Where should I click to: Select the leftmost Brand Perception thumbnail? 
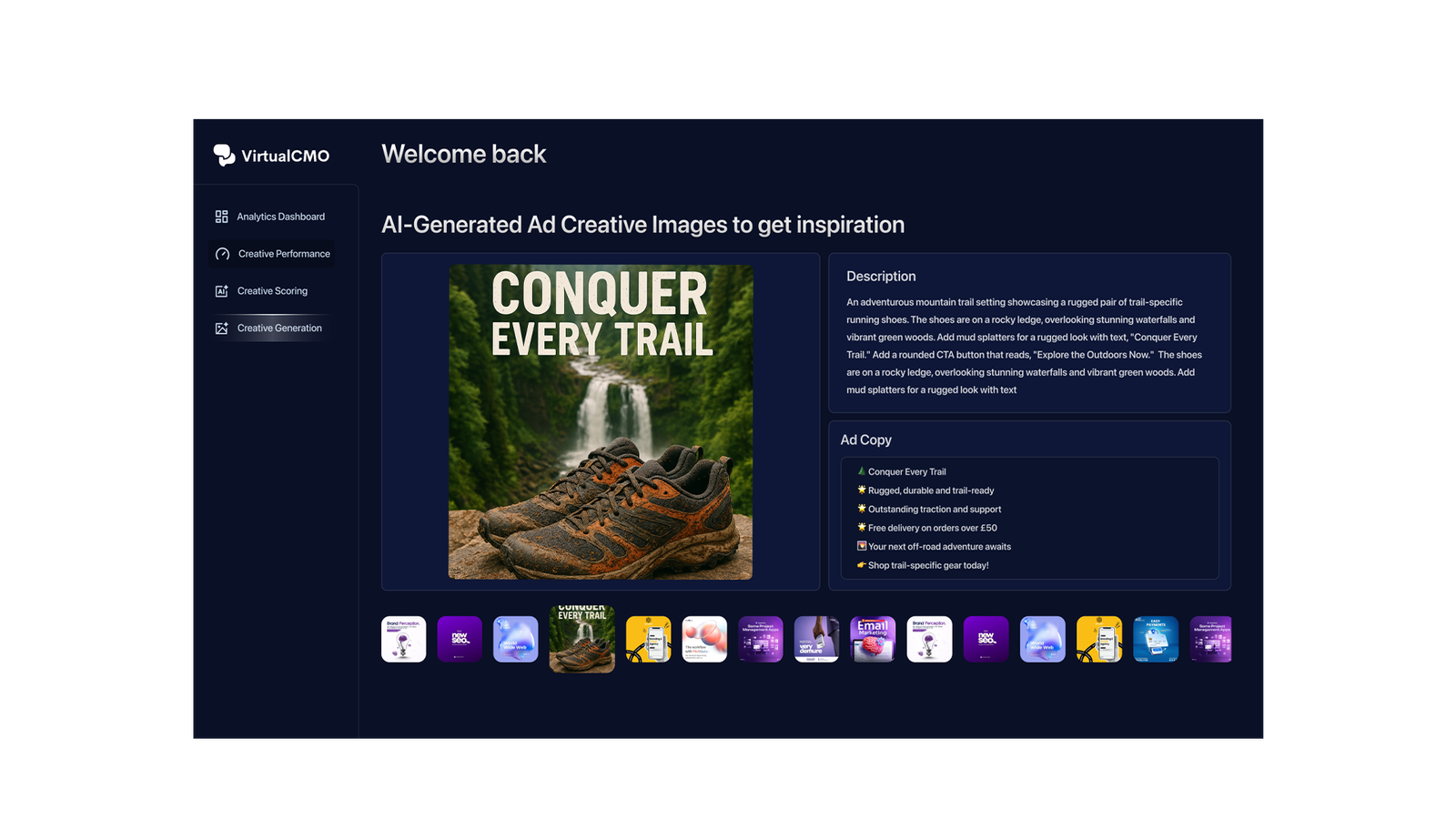403,639
